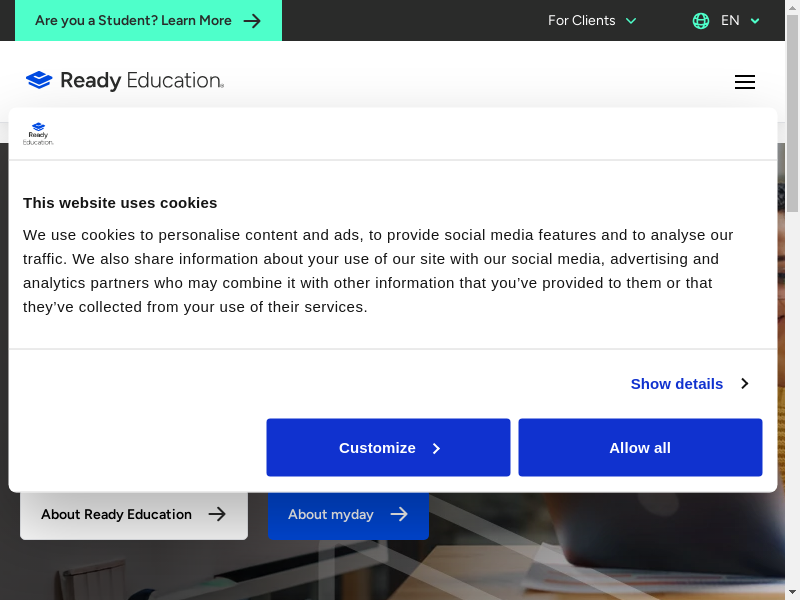
Task: Follow the 'Are you a Student? Learn More' link
Action: point(133,20)
